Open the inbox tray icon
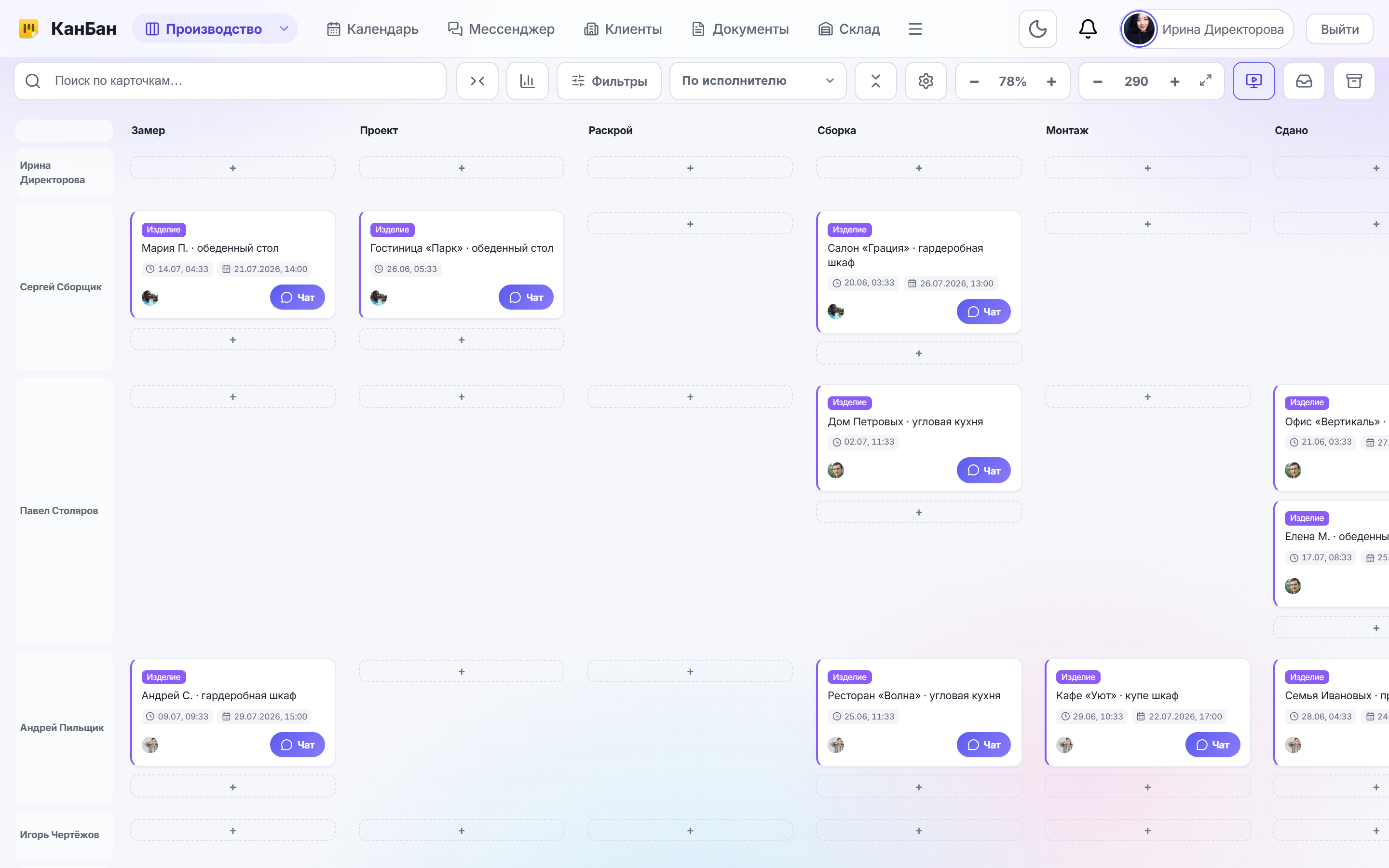This screenshot has height=868, width=1389. tap(1304, 81)
